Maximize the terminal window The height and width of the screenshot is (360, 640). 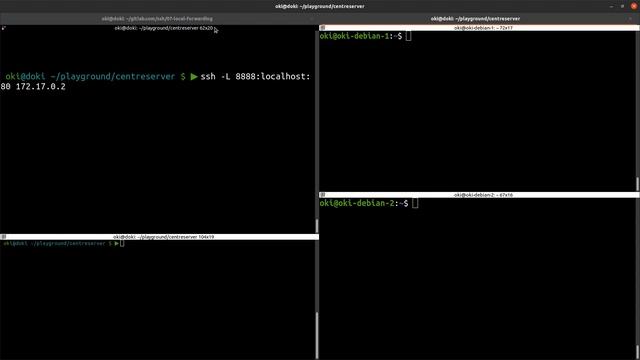622,6
